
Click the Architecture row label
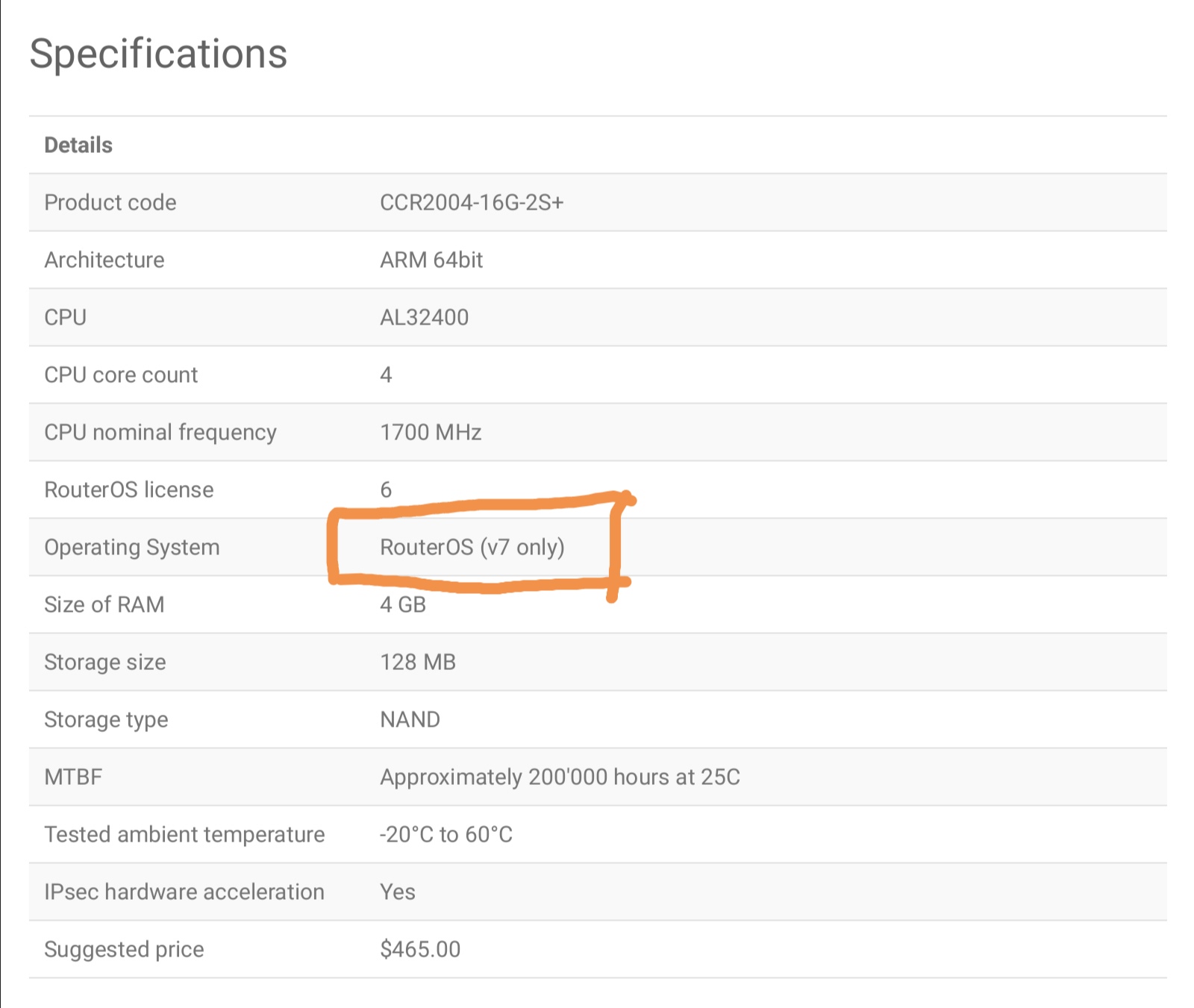tap(104, 260)
